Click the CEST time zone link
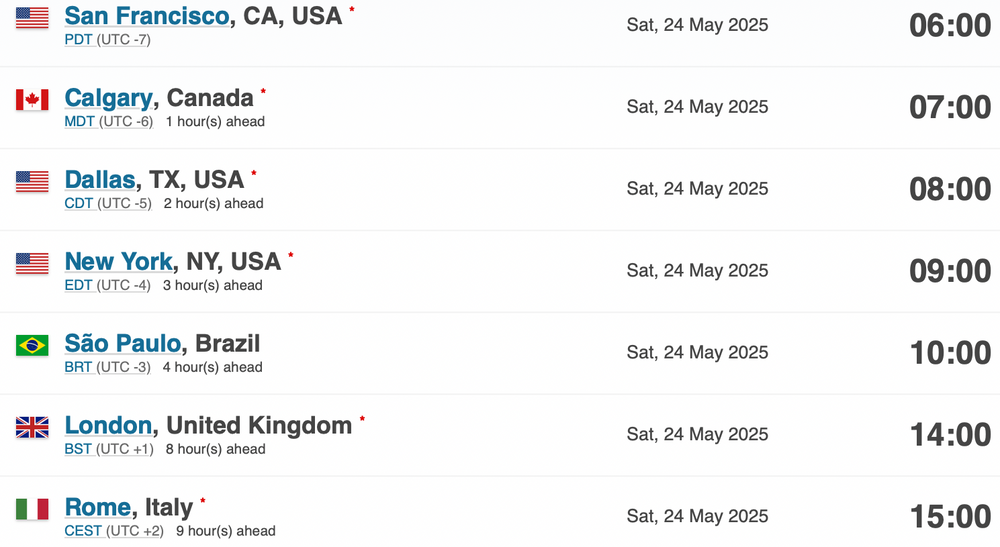Screen dimensions: 1000x547 pos(83,531)
